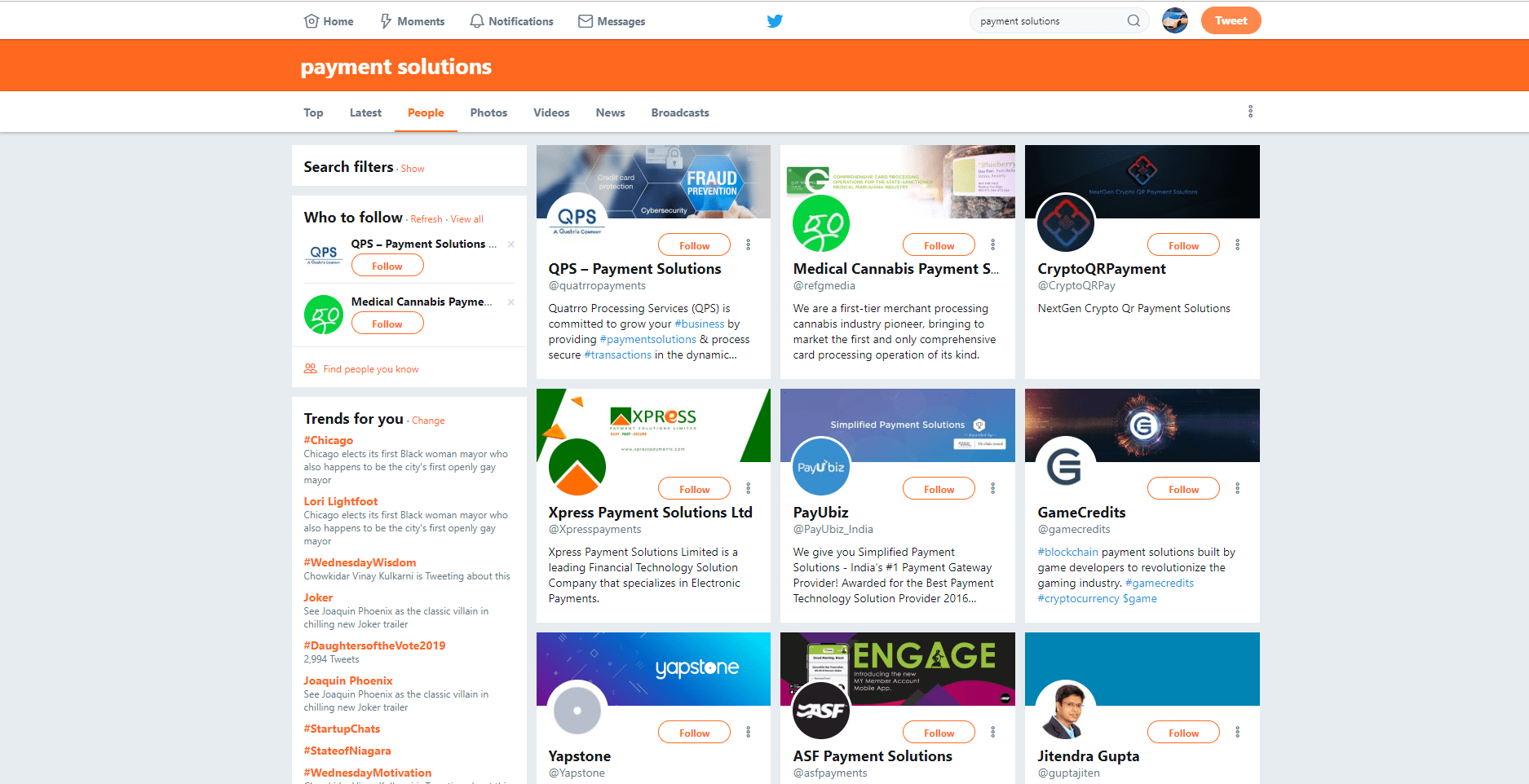Open Jitendra Gupta profile photo

pyautogui.click(x=1066, y=710)
